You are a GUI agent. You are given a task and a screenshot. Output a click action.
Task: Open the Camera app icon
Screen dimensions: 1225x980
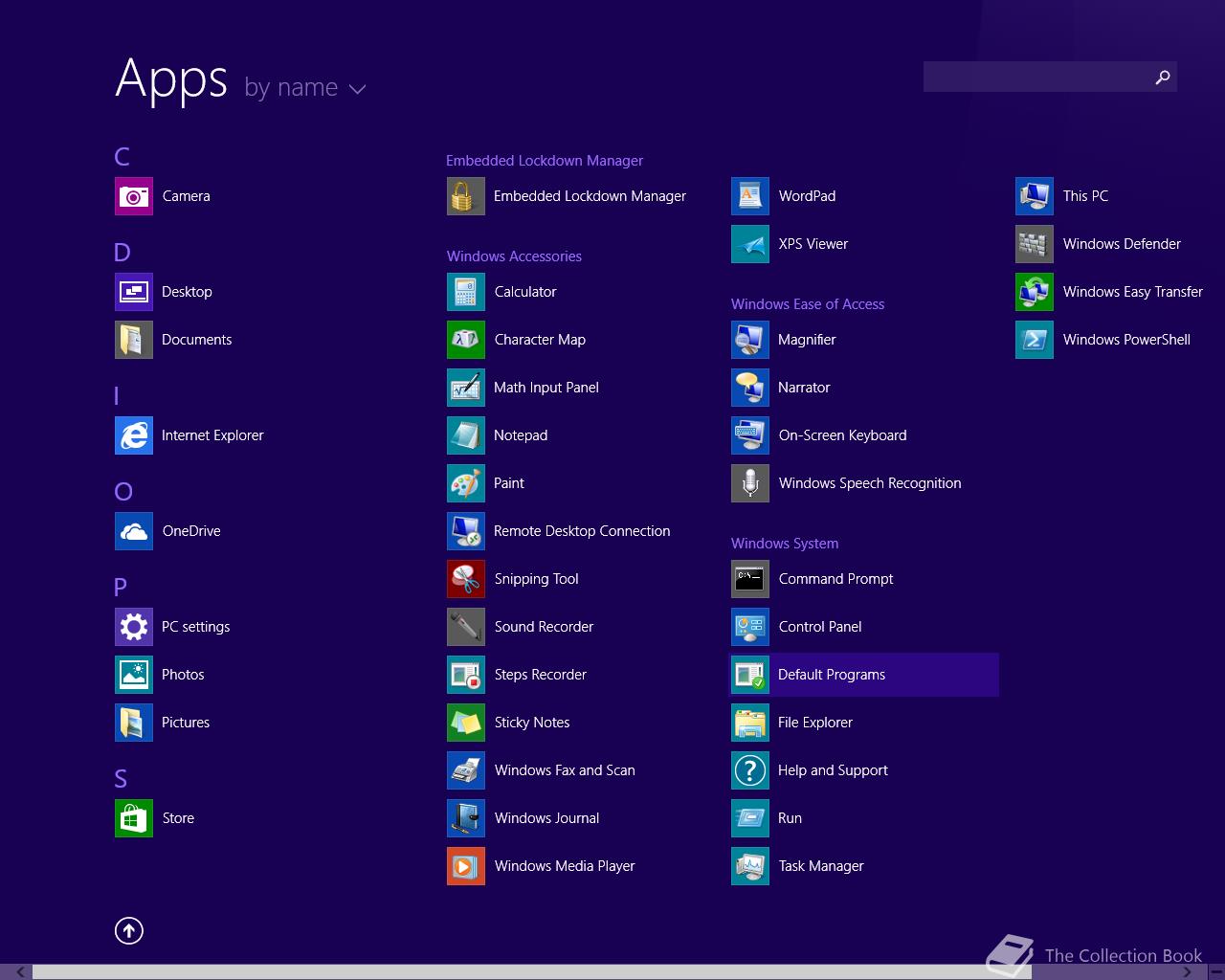tap(134, 196)
